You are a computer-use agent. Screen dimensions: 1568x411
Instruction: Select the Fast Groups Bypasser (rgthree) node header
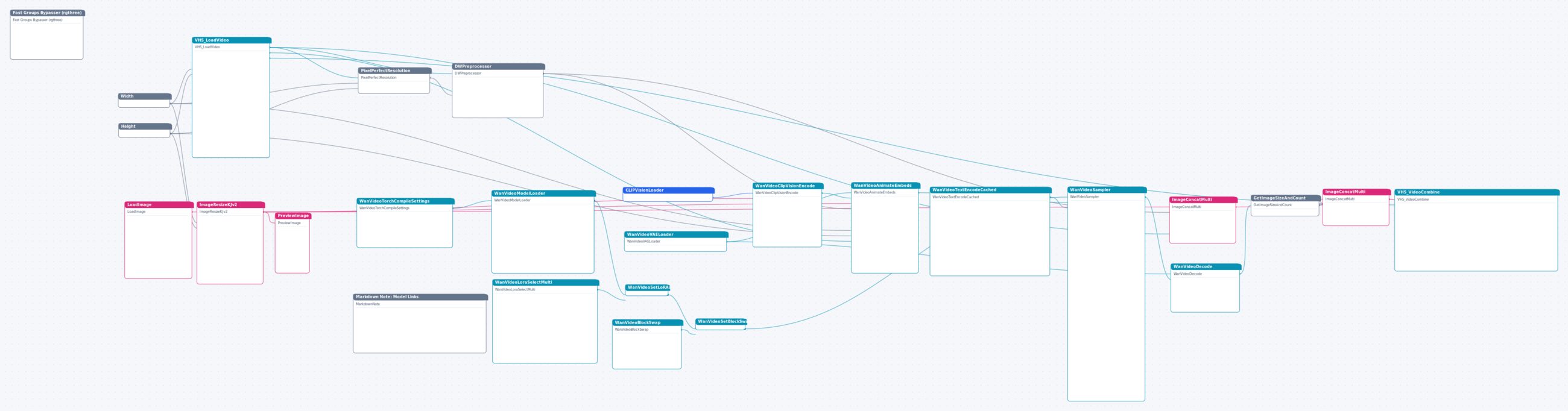(x=48, y=13)
